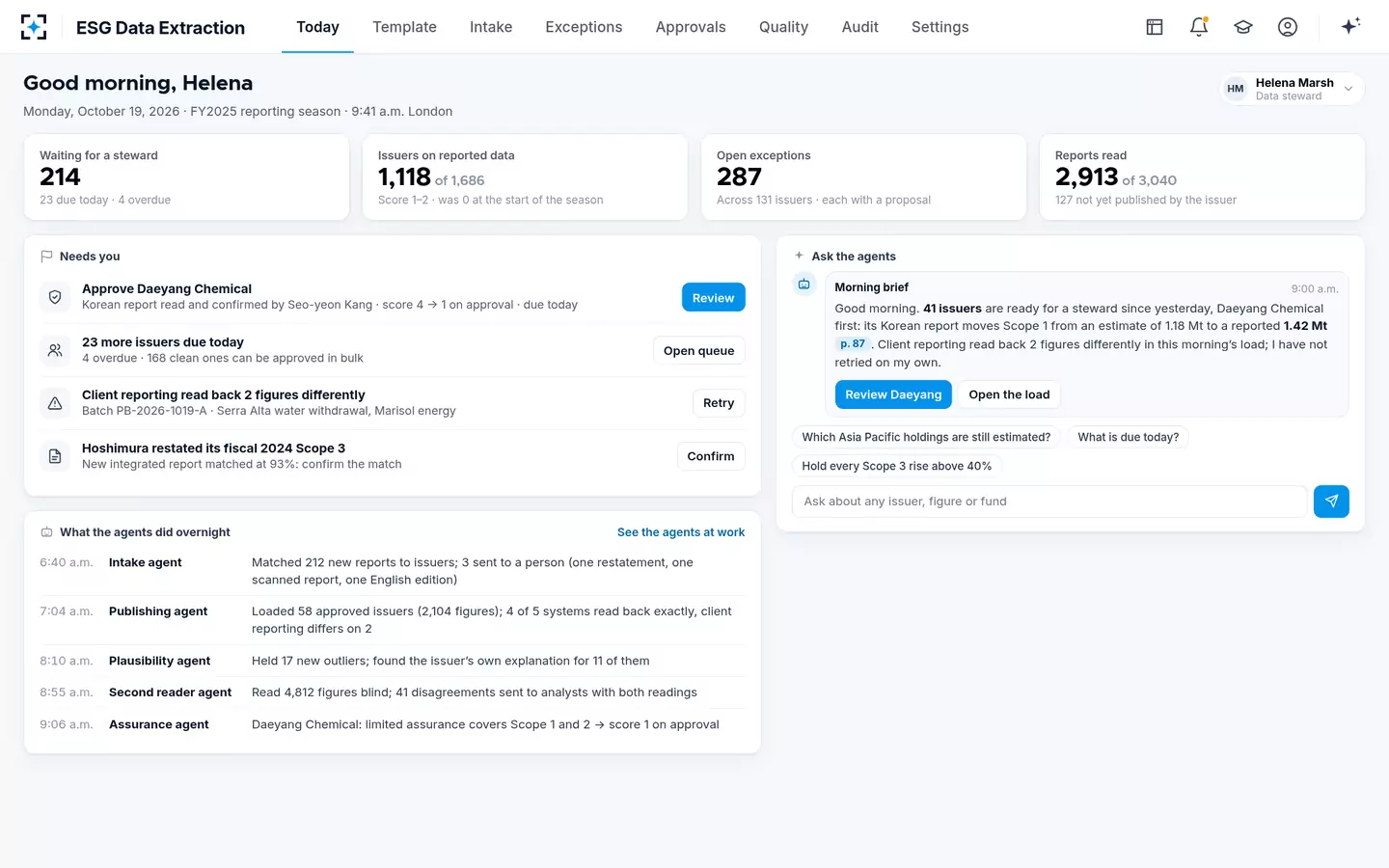Select the Today tab

(x=317, y=27)
